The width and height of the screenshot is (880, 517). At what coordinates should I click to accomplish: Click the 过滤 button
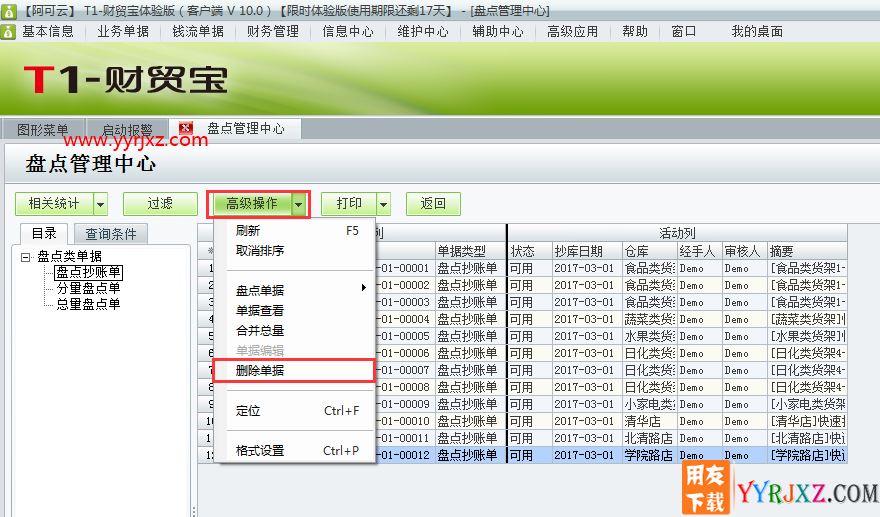click(160, 204)
